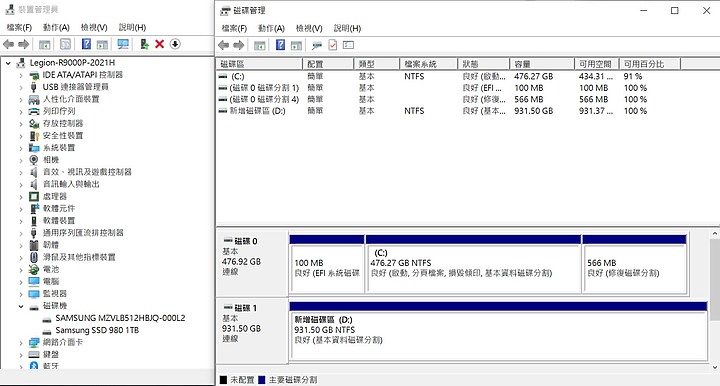Image resolution: width=720 pixels, height=386 pixels.
Task: Open 檢視(V) menu in Device Manager
Action: click(94, 28)
